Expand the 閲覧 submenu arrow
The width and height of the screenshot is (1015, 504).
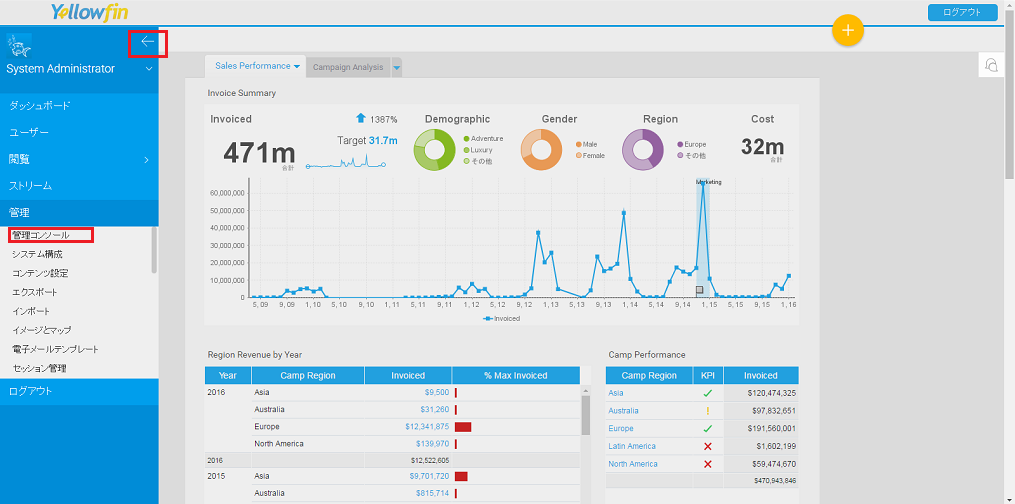(x=146, y=160)
